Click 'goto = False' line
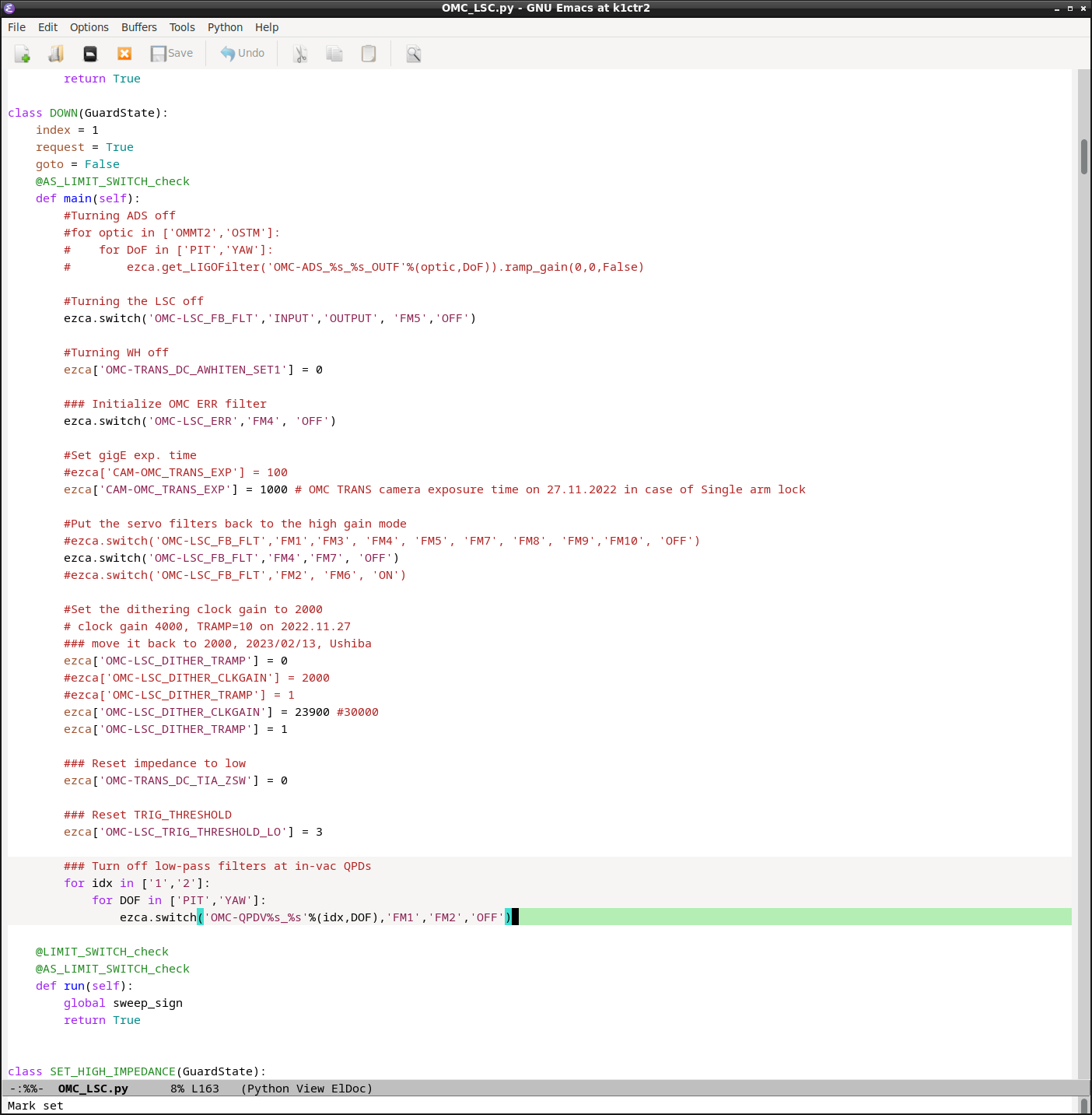Screen dimensions: 1092x1115 coord(78,164)
